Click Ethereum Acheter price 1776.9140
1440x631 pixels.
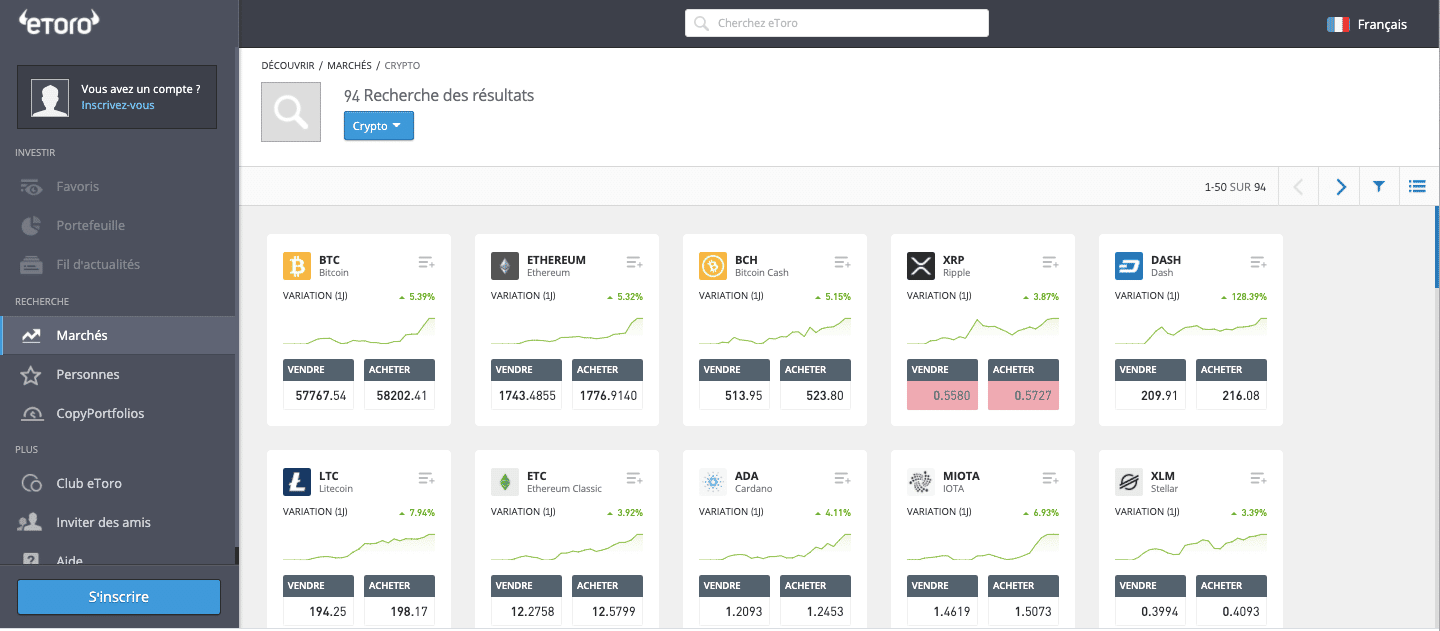[x=607, y=396]
